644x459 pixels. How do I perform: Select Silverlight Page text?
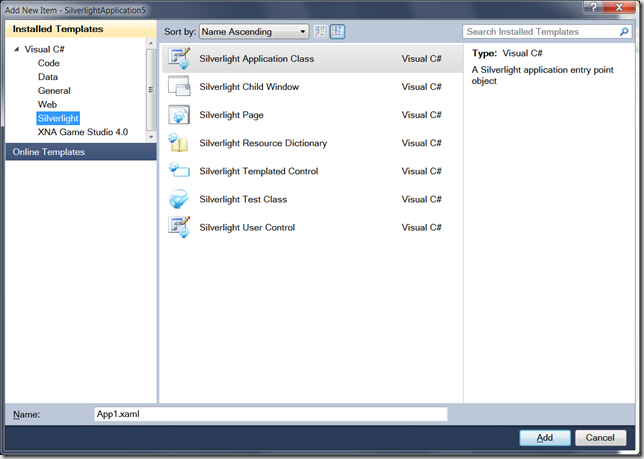click(231, 115)
